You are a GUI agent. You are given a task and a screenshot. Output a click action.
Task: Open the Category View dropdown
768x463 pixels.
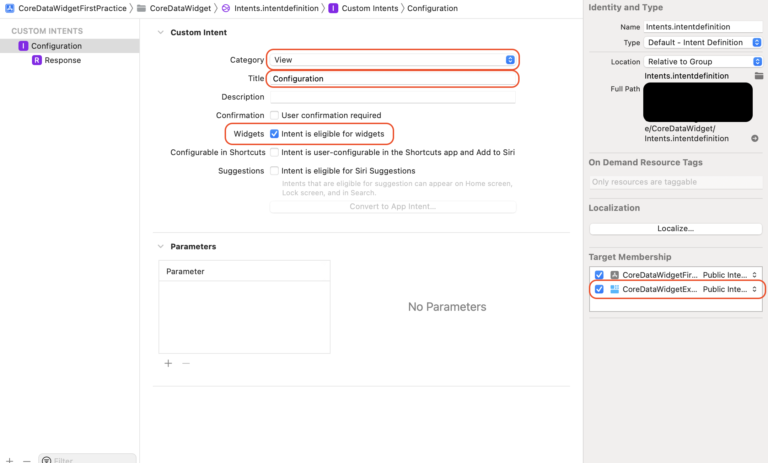click(x=393, y=59)
